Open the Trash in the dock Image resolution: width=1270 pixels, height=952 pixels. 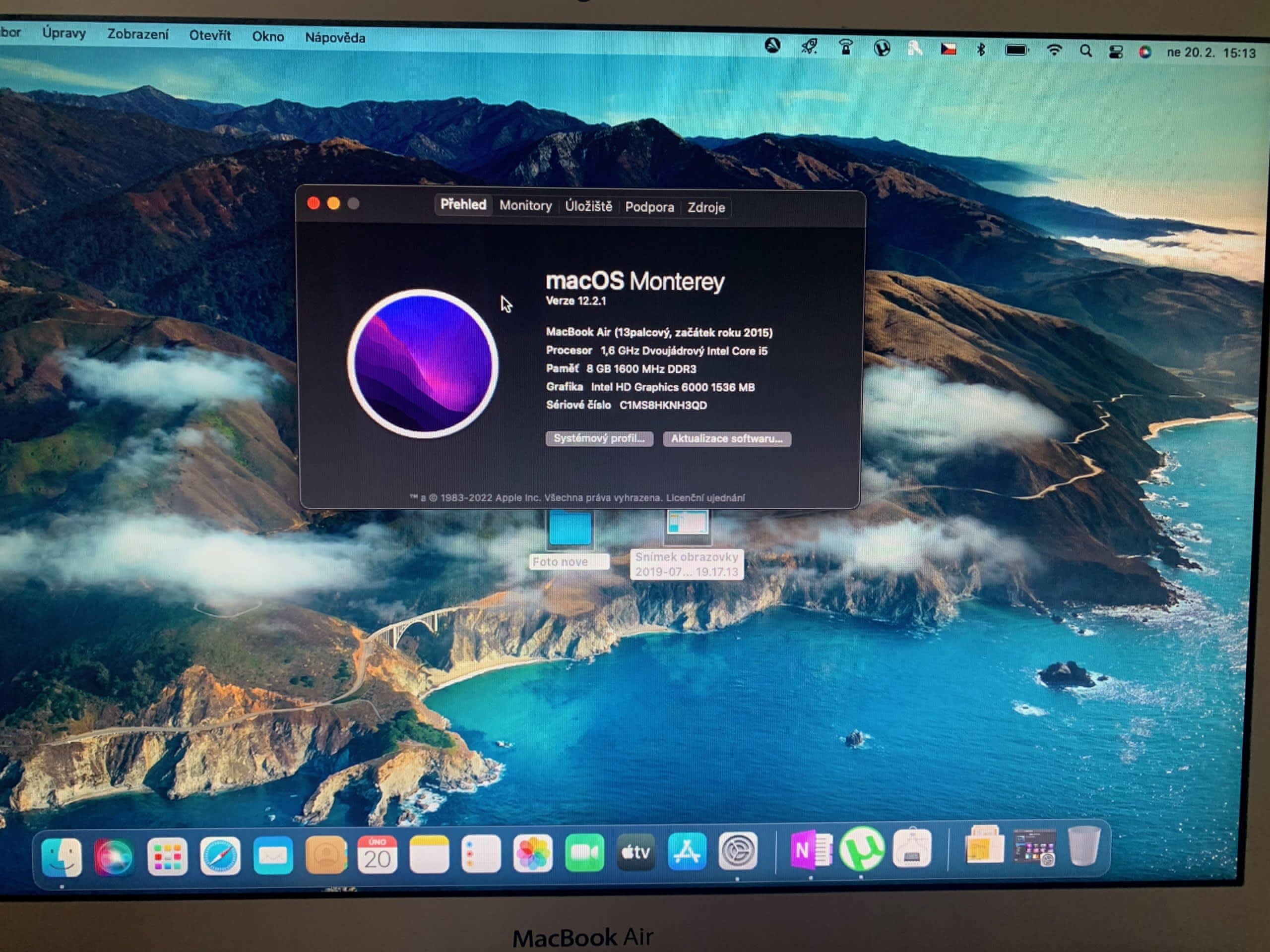coord(1083,846)
